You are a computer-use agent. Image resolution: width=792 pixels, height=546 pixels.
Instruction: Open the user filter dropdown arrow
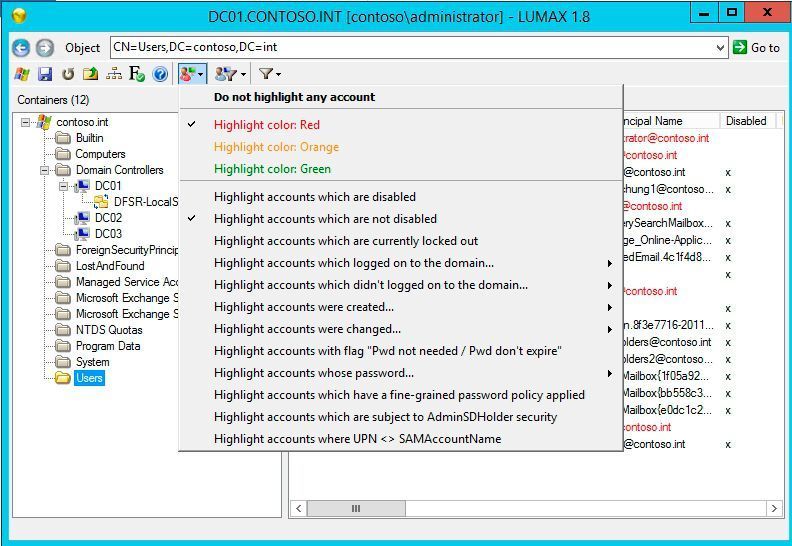point(243,74)
